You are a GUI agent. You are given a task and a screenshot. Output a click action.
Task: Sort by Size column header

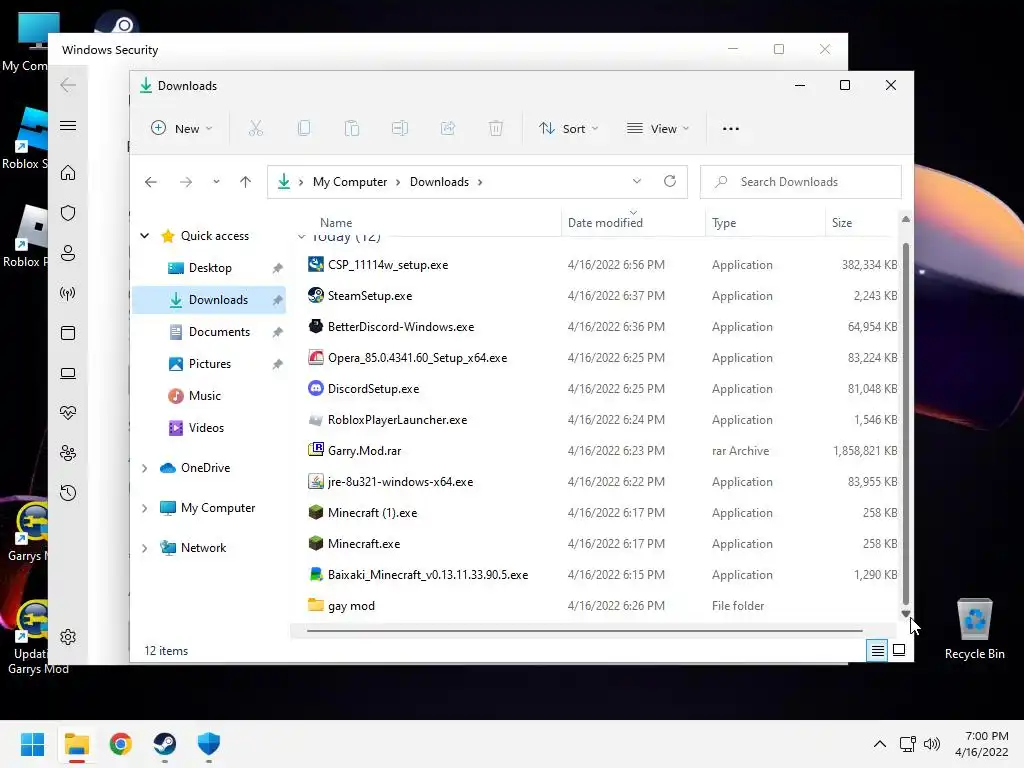842,223
